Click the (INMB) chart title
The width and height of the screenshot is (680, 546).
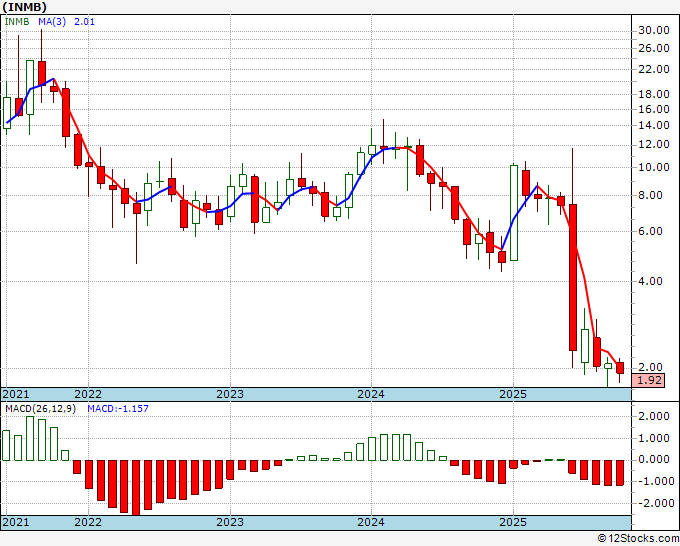(x=24, y=7)
